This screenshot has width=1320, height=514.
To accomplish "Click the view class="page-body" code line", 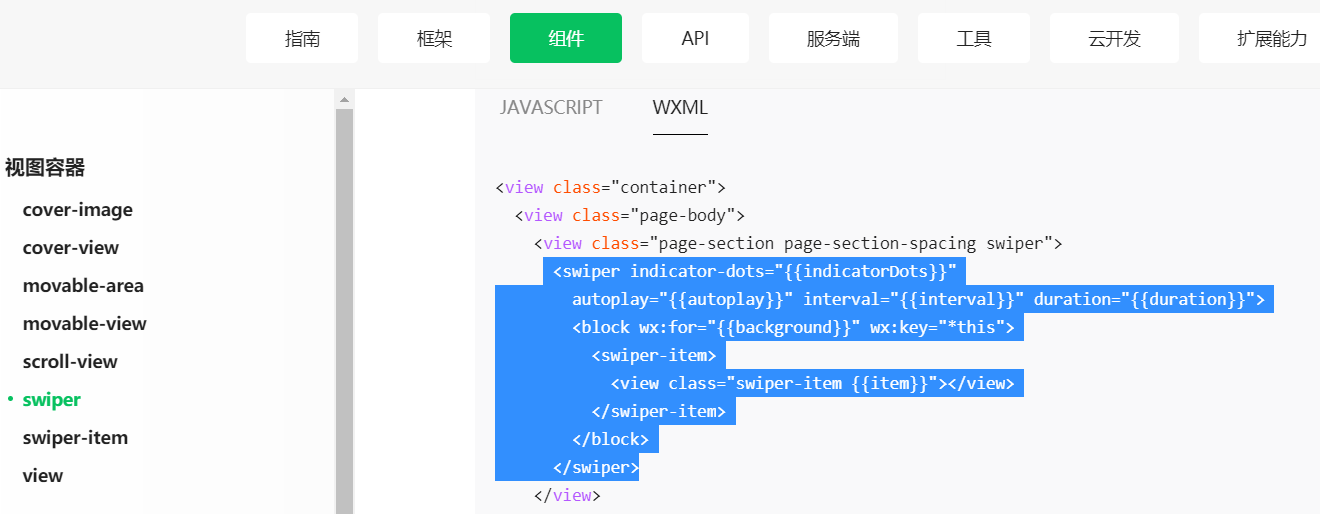I will 630,215.
